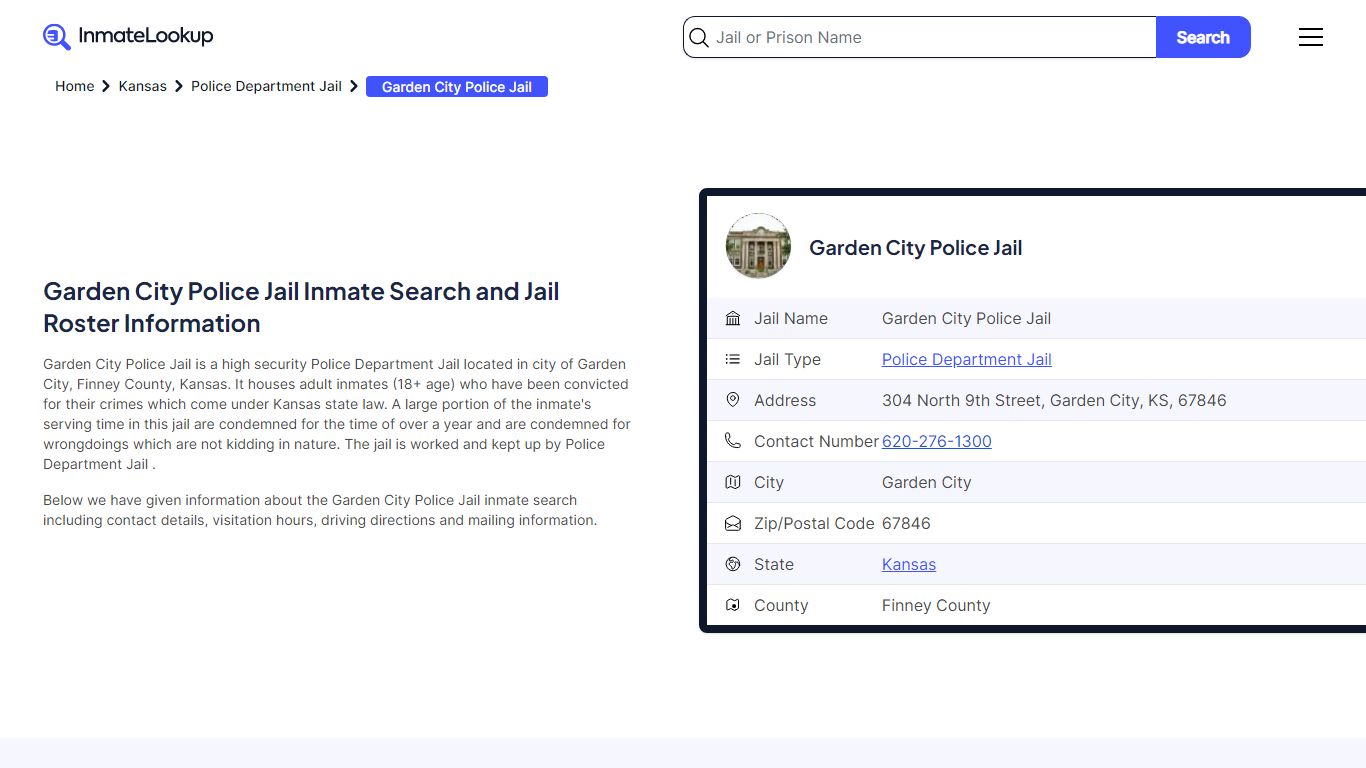
Task: Click the chevron after Police Department Jail breadcrumb
Action: [x=354, y=87]
